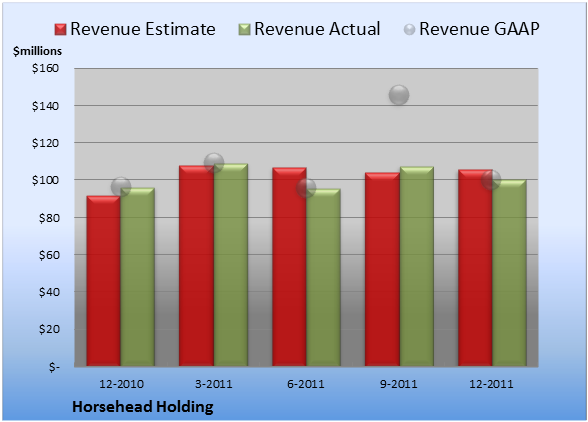Click the red Revenue Estimate legend swatch

pos(60,30)
